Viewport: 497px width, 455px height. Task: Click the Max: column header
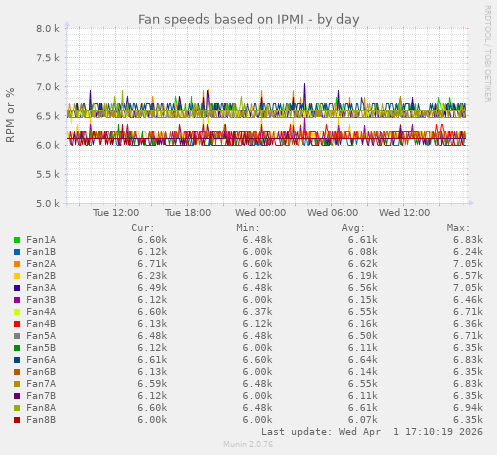click(x=458, y=228)
